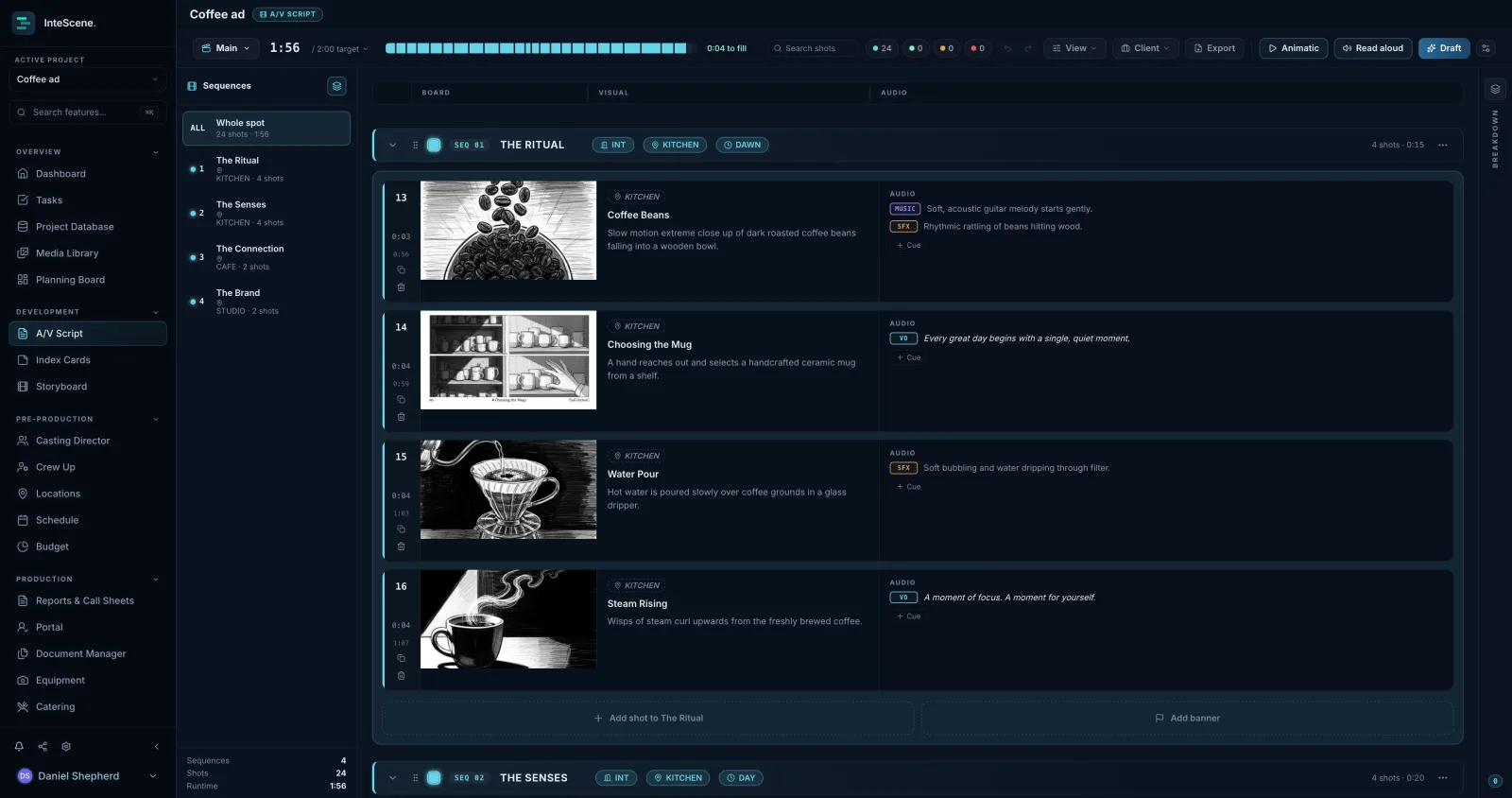Screen dimensions: 1512x798
Task: Open the Main version dropdown
Action: coord(226,48)
